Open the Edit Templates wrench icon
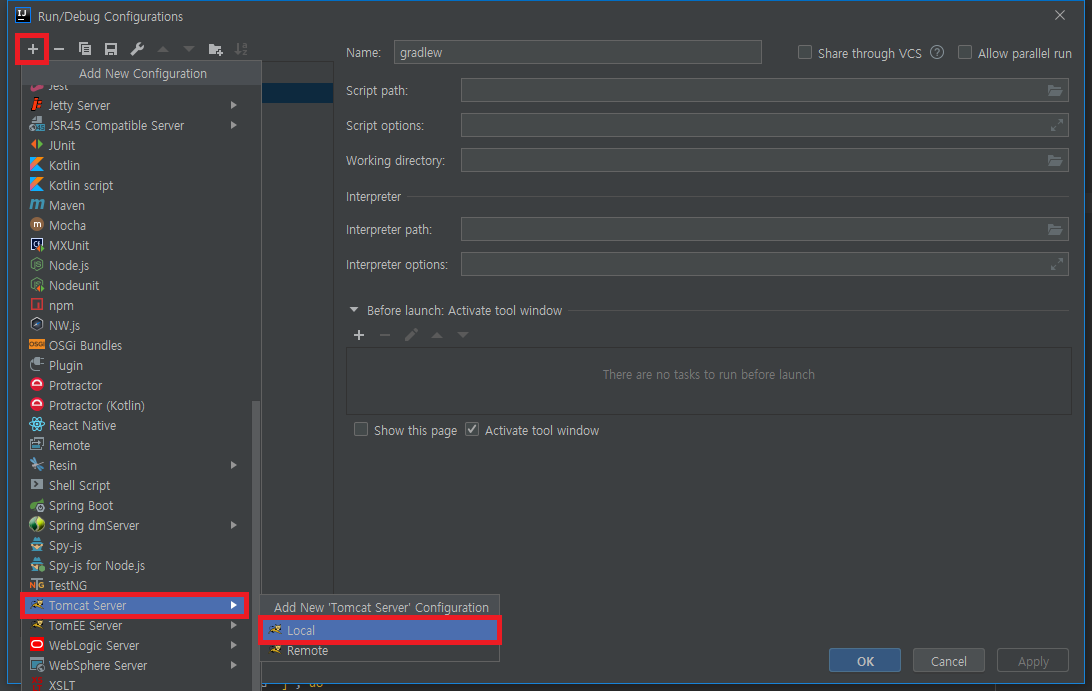This screenshot has height=691, width=1092. tap(137, 49)
